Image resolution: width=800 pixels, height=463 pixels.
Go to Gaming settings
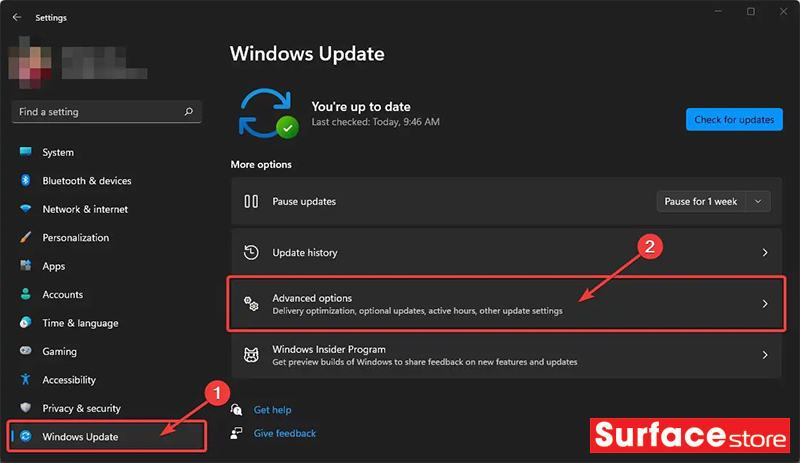tap(106, 351)
